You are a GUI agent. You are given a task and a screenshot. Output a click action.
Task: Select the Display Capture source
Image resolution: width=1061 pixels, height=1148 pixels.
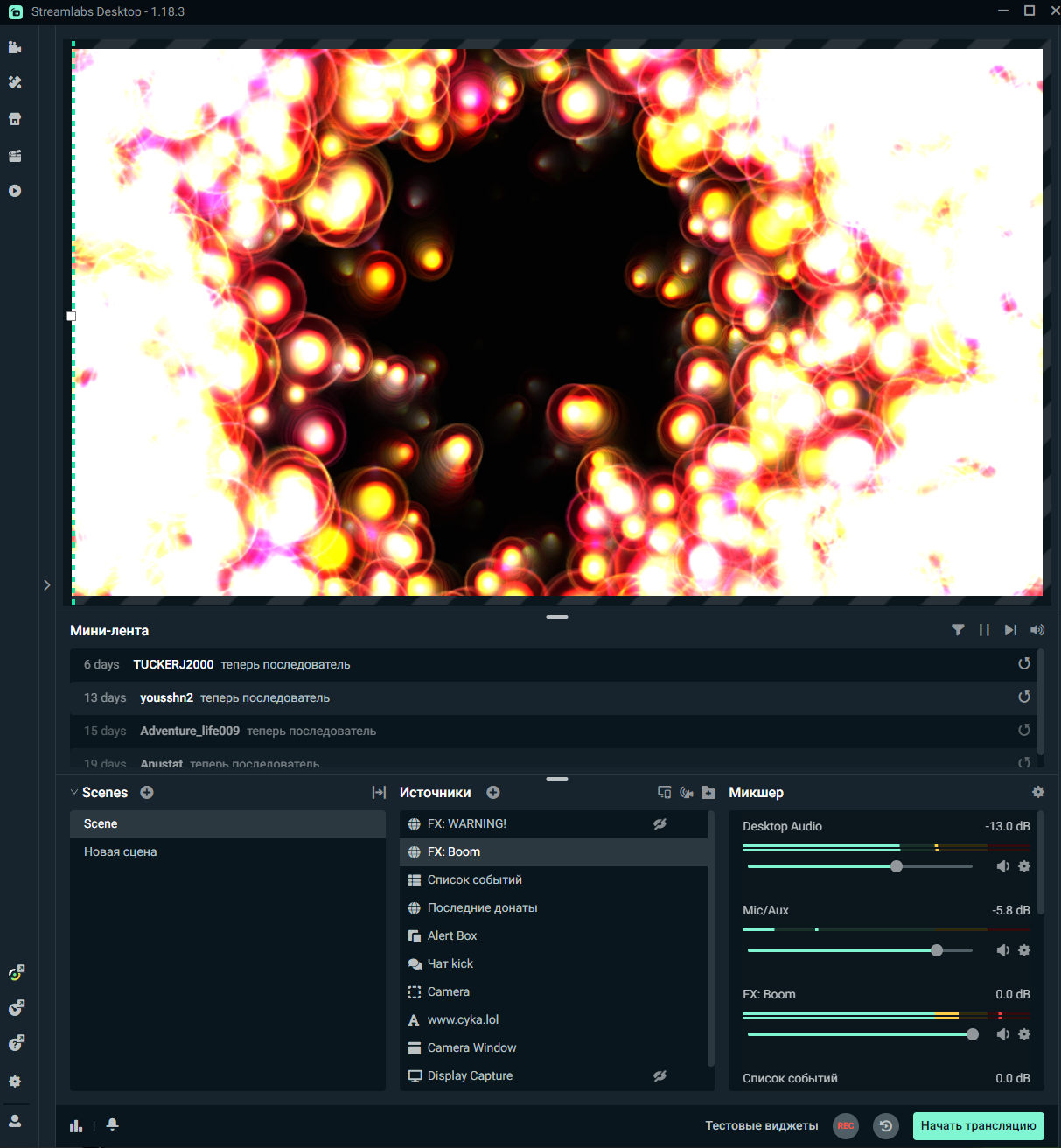(554, 1076)
